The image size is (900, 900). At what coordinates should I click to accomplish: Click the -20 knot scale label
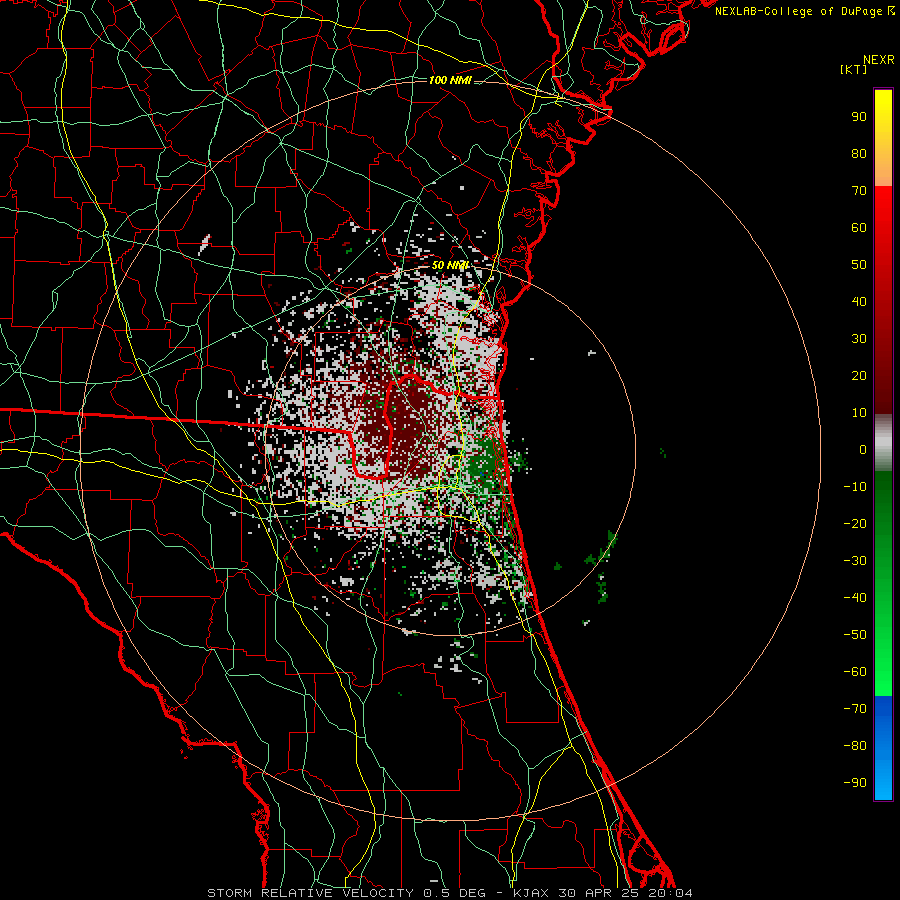coord(855,523)
